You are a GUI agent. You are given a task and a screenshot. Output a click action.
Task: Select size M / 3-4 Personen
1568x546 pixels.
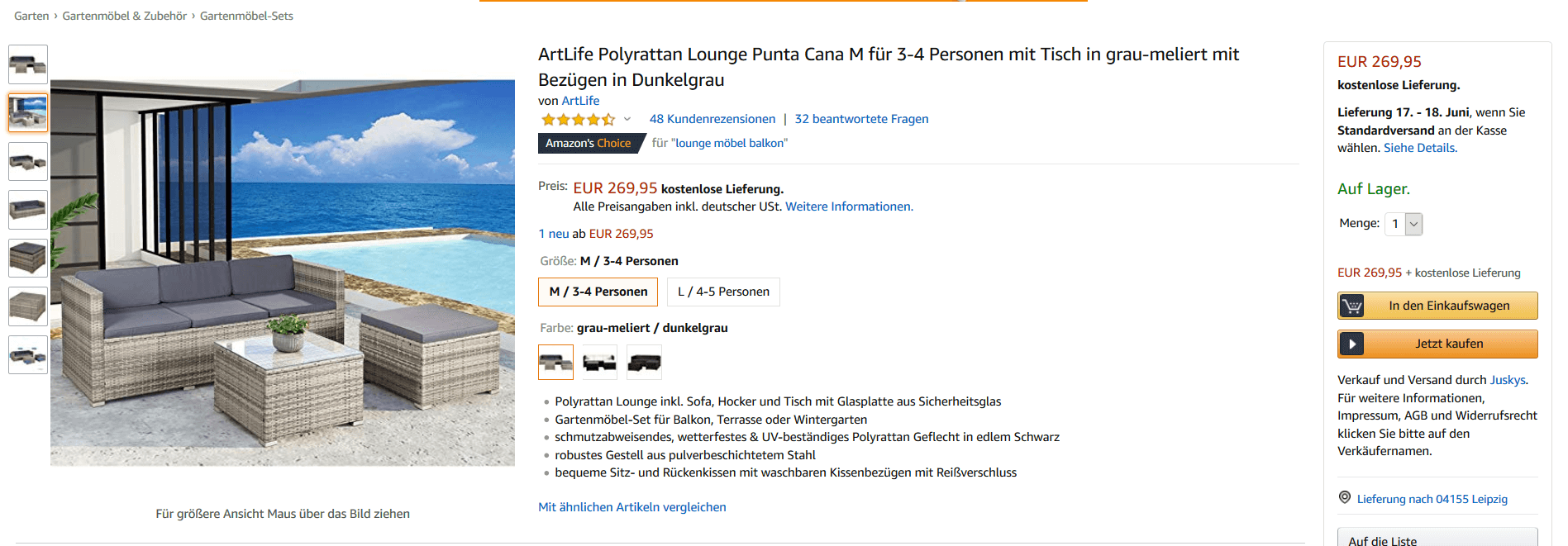click(598, 292)
